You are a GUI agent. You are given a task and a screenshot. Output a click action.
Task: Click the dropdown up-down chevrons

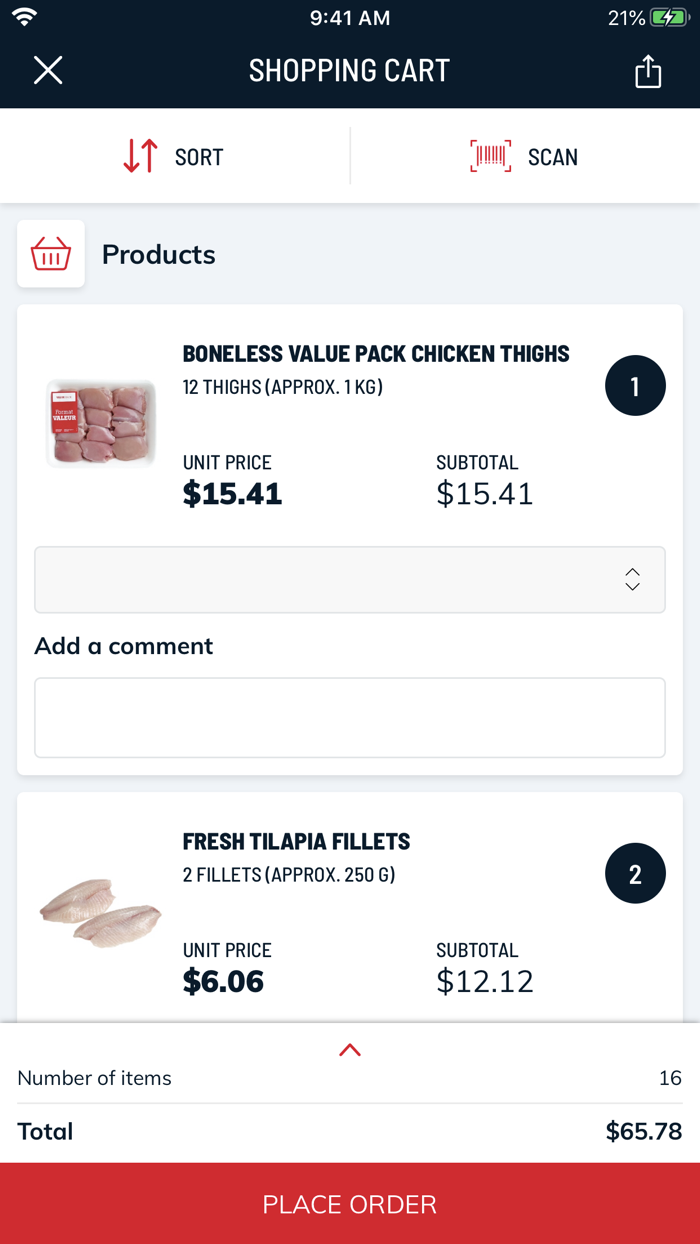coord(632,579)
